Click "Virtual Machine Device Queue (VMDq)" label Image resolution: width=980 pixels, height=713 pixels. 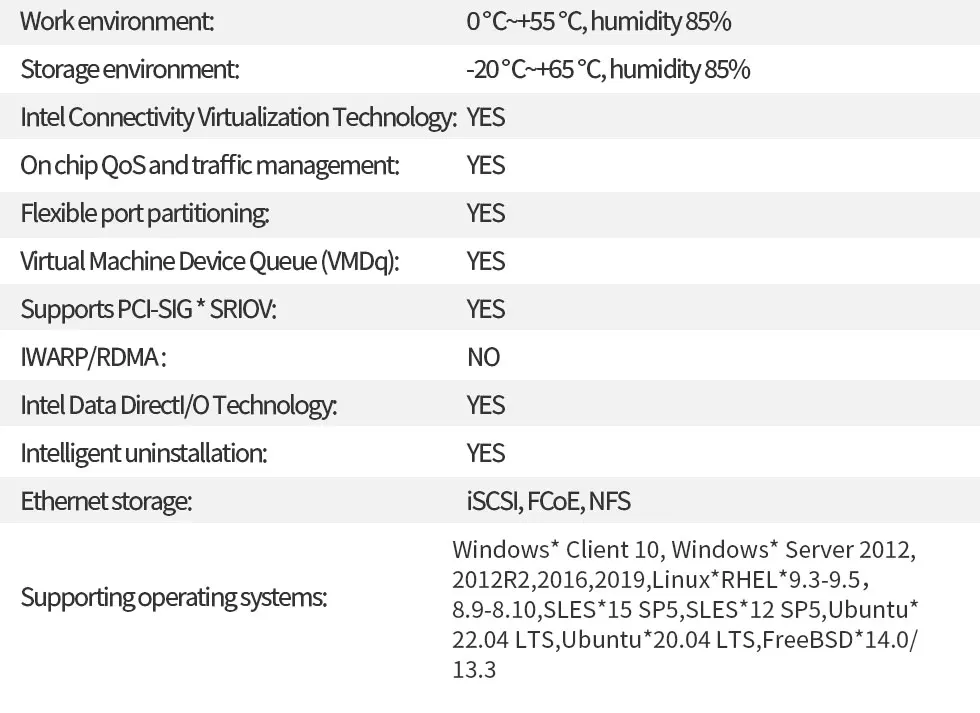210,261
